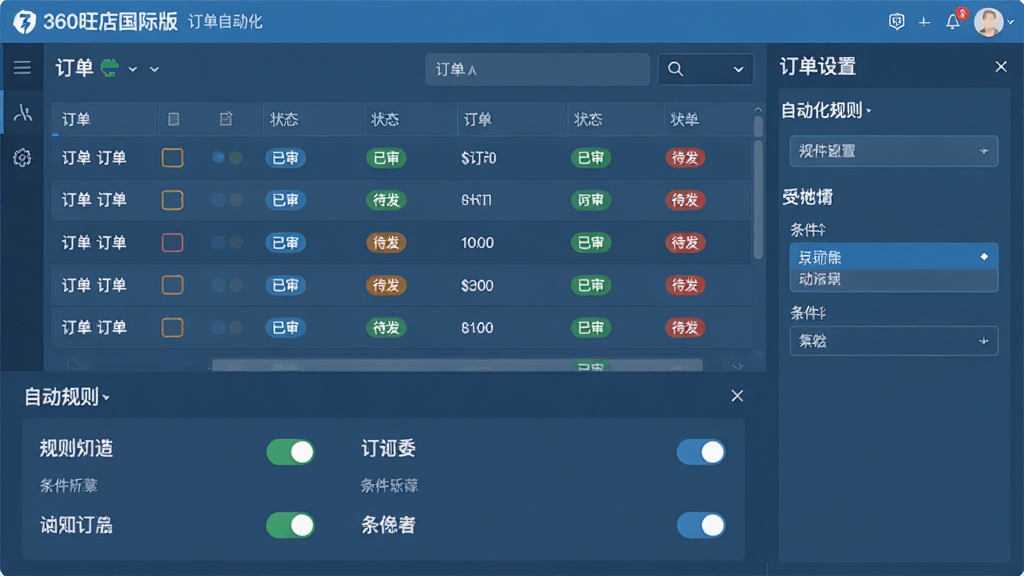Click select-all checkbox in table header
Image resolution: width=1024 pixels, height=576 pixels.
174,119
